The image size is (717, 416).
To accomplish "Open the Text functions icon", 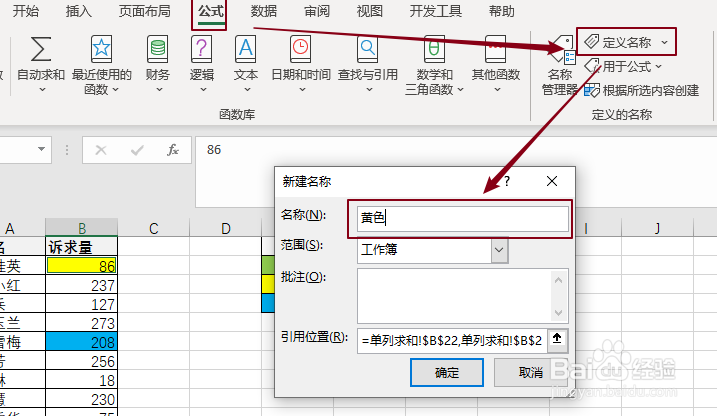I will (x=246, y=49).
